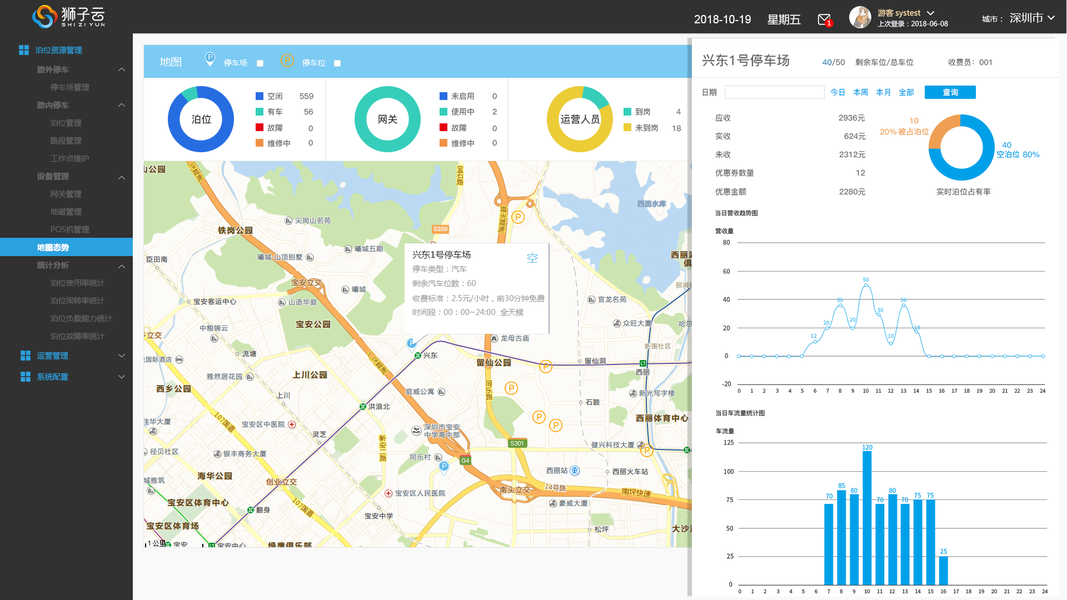The image size is (1067, 600).
Task: Collapse the 路外停车 sidebar section
Action: click(x=121, y=69)
